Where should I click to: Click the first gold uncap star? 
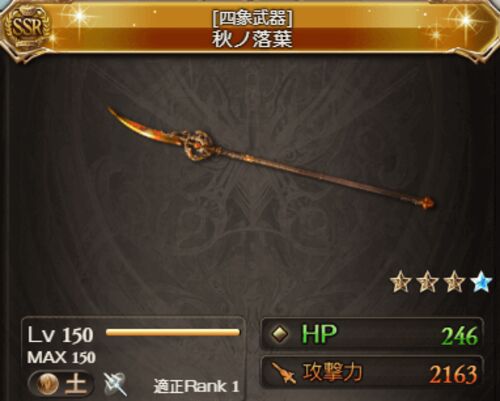coord(401,282)
